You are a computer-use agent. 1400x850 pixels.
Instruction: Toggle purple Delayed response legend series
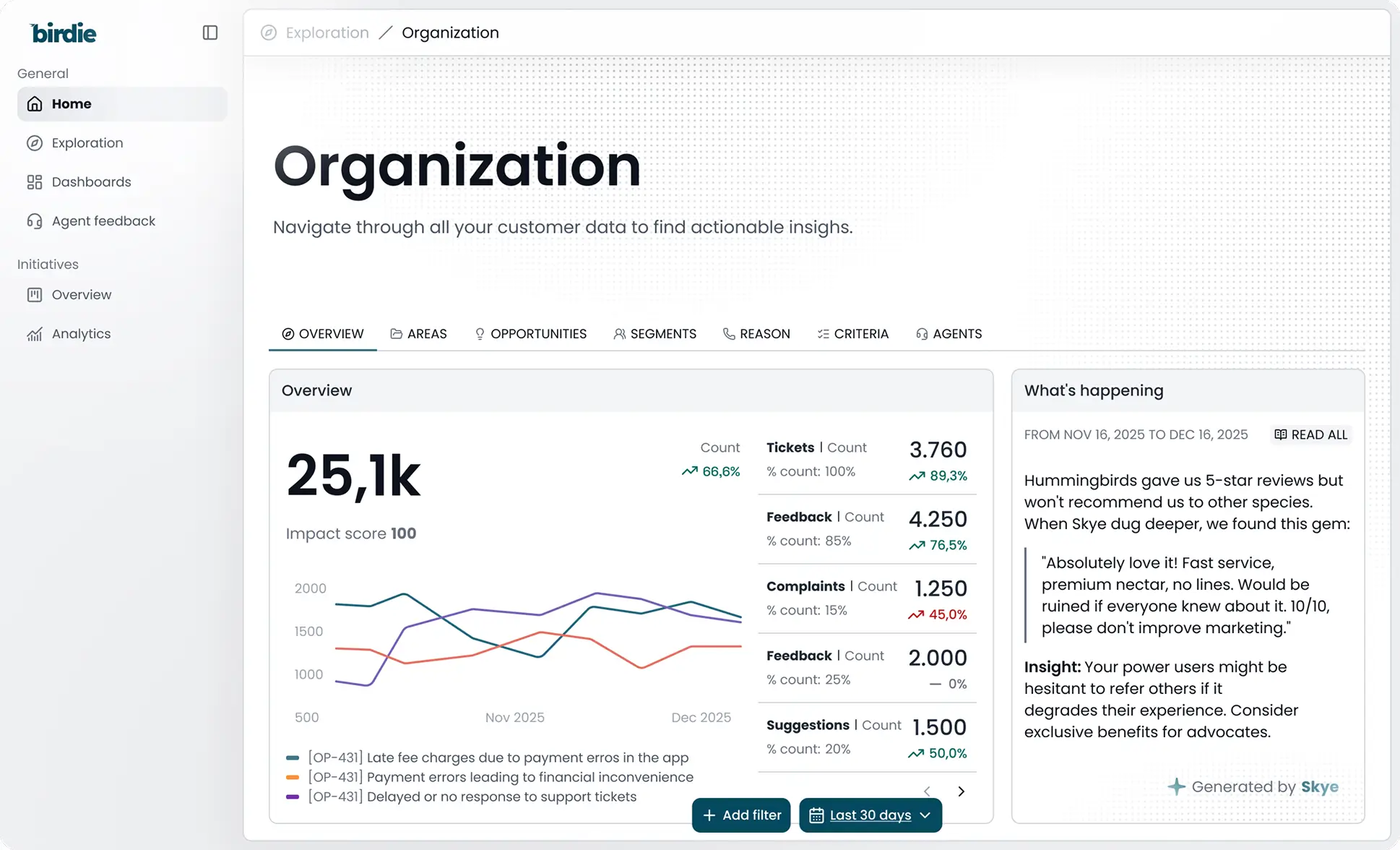click(x=293, y=797)
